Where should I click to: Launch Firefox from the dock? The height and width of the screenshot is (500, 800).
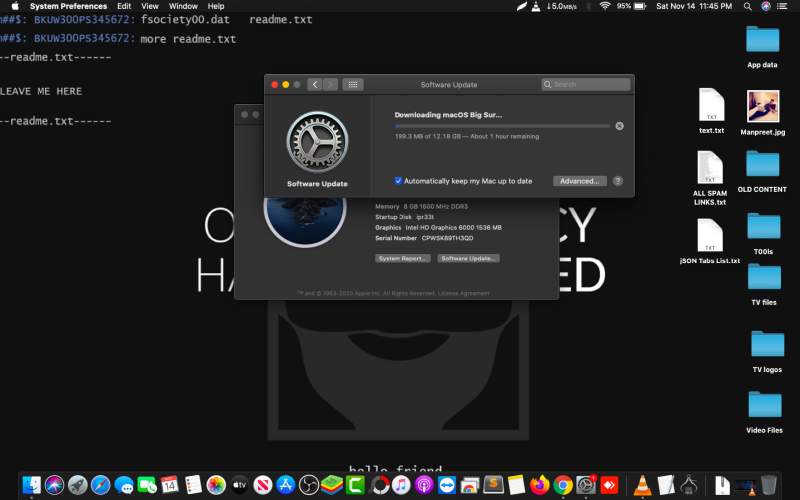point(539,485)
